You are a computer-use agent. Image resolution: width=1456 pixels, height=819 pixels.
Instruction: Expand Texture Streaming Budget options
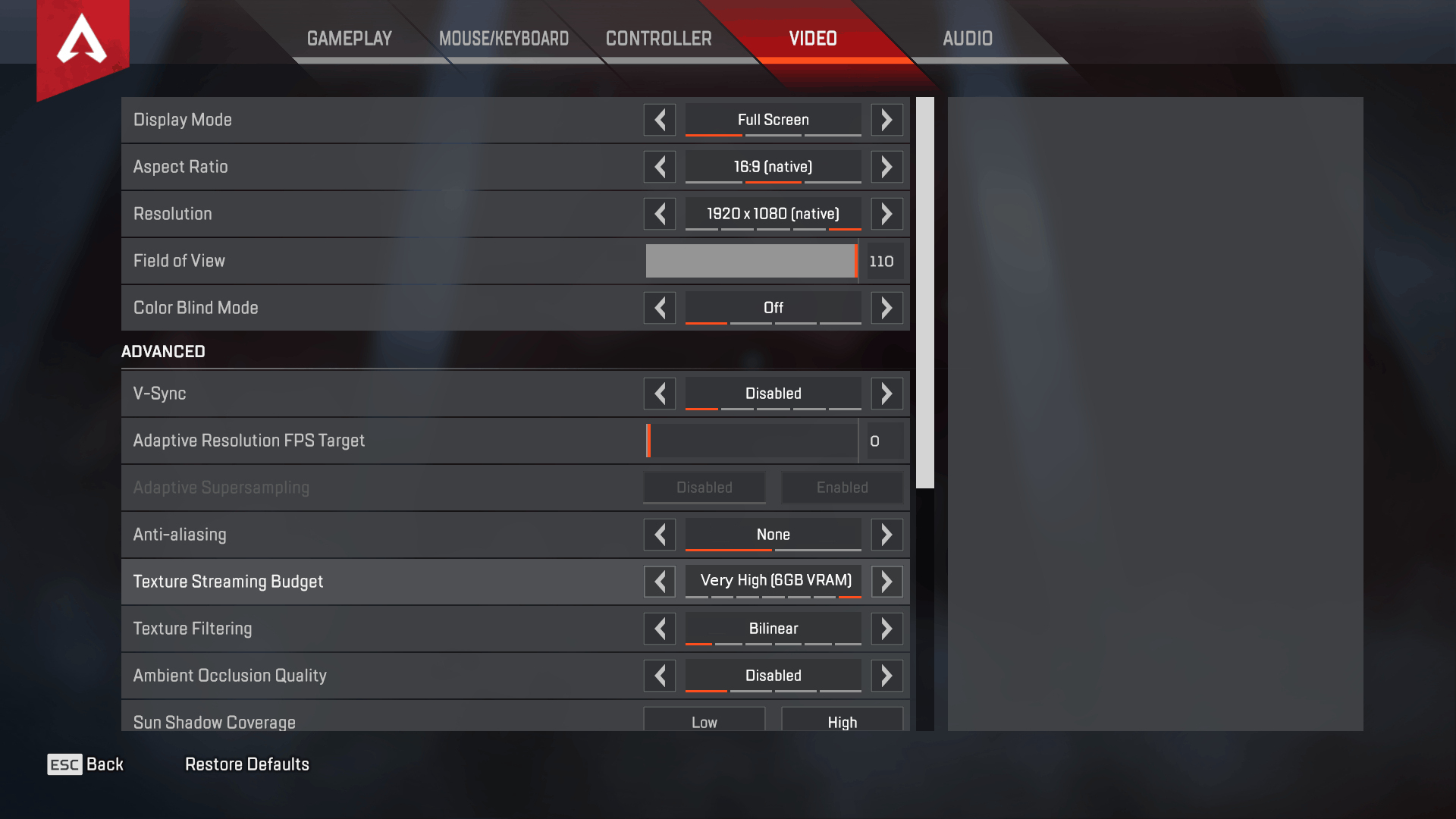click(x=885, y=581)
